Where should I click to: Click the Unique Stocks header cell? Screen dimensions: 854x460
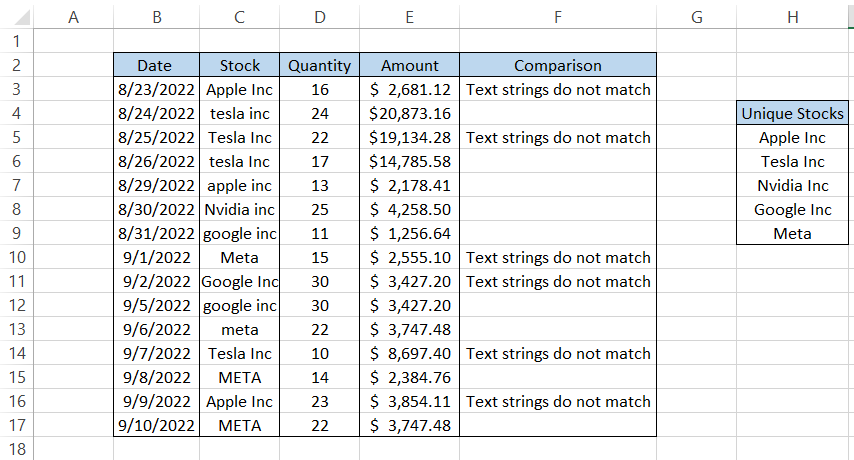click(x=792, y=114)
